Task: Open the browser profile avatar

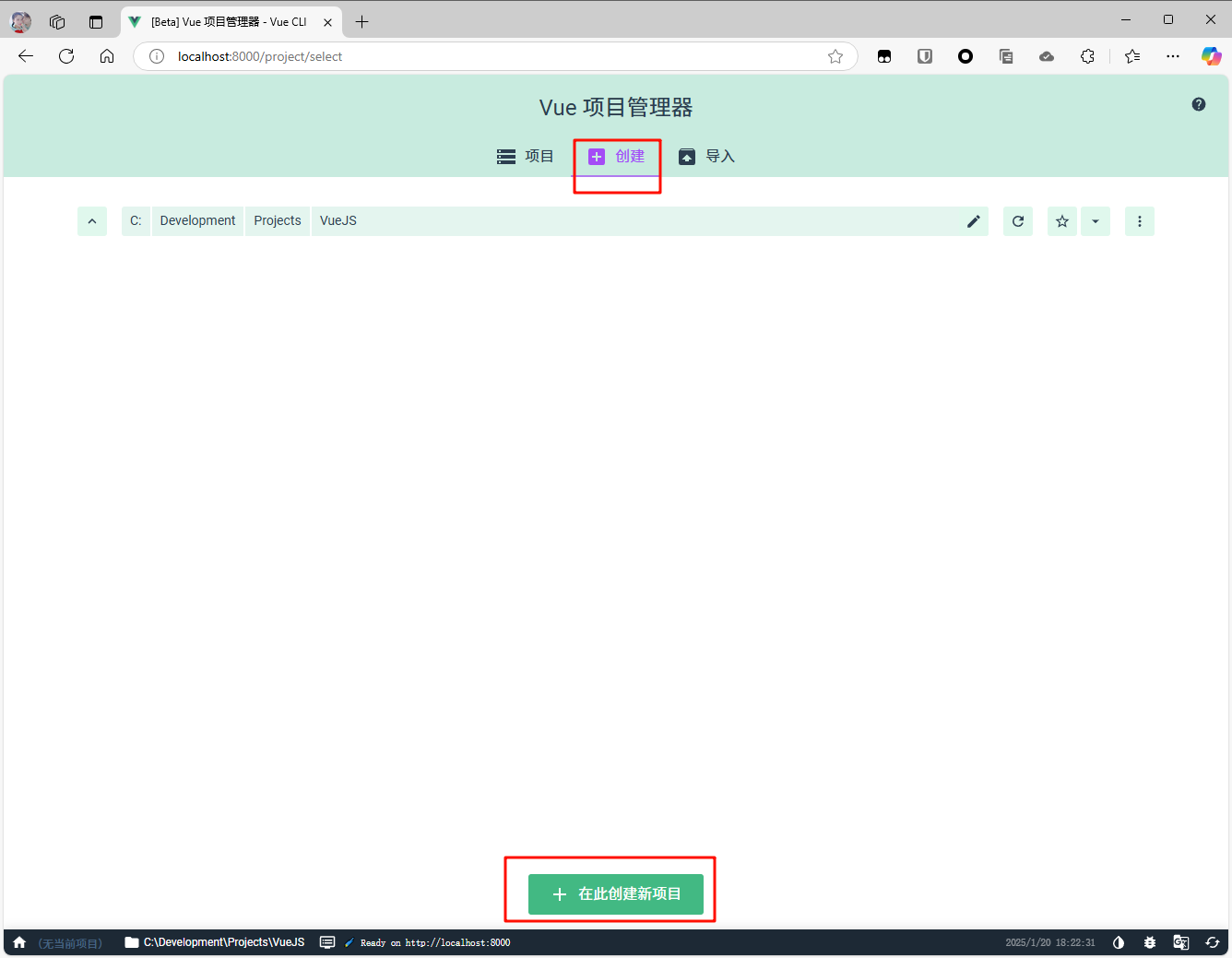Action: (20, 21)
